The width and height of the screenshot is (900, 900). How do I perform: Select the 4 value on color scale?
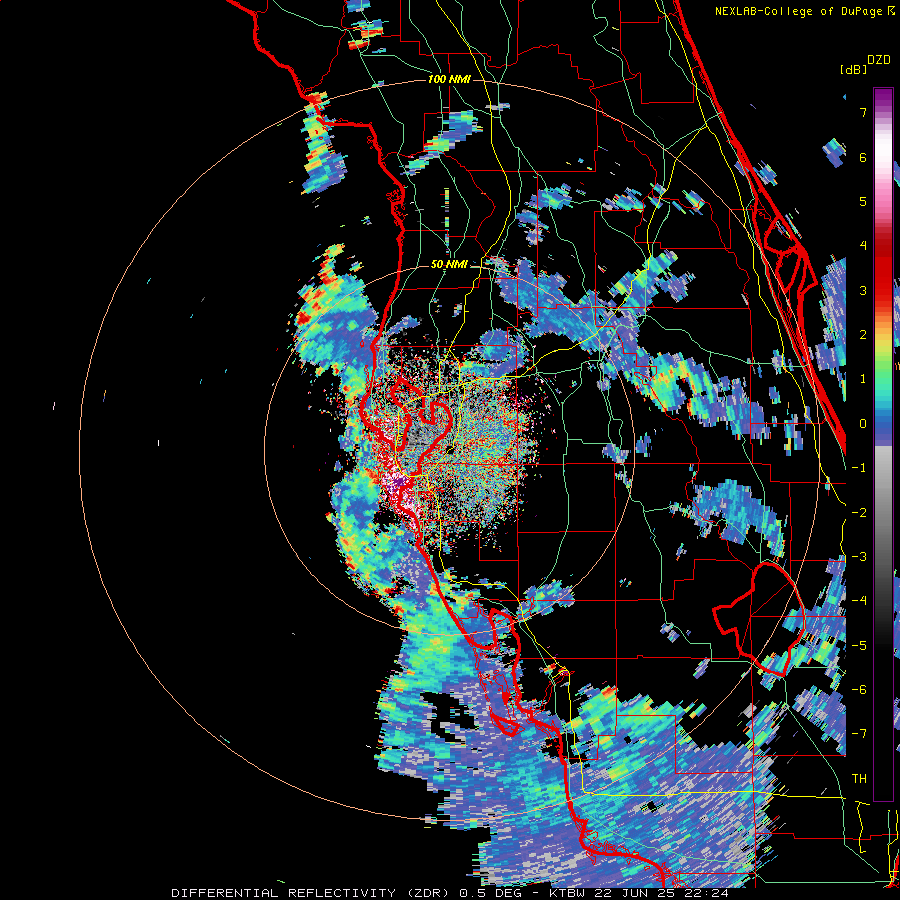(863, 246)
